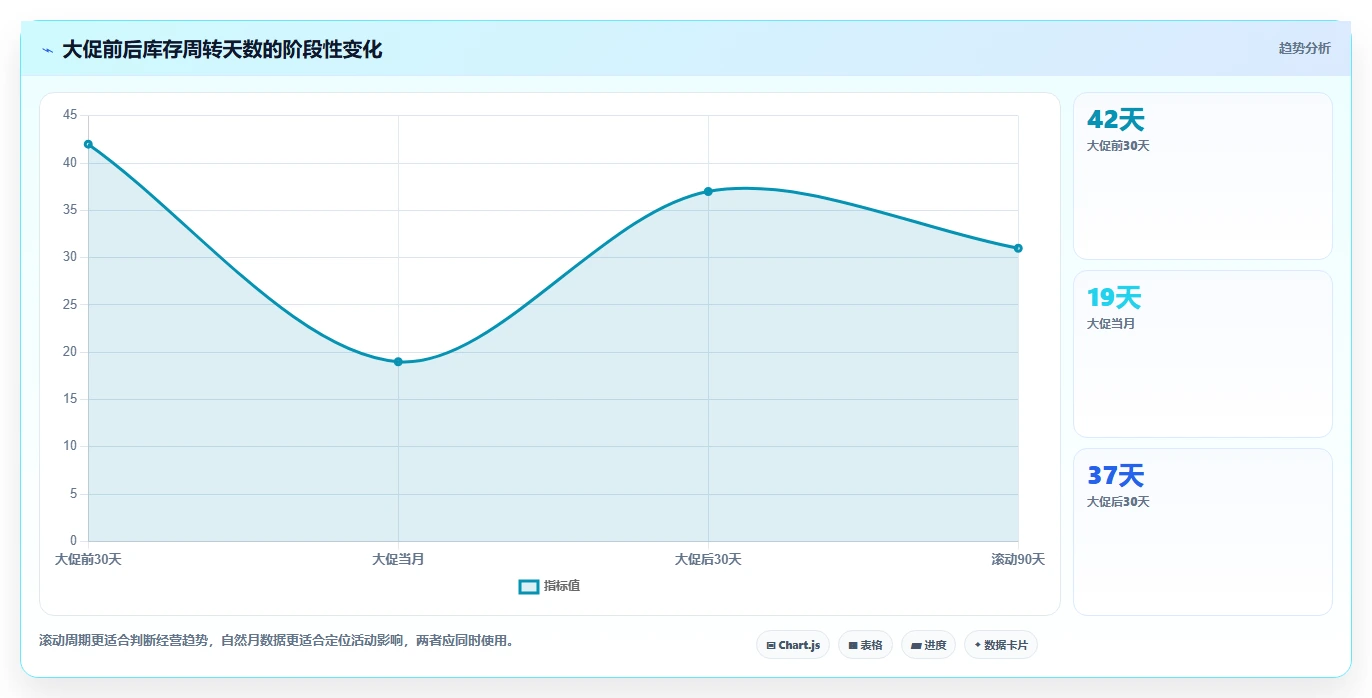Click the chart title 大促前后库存周转天数的阶段性变化

click(222, 49)
